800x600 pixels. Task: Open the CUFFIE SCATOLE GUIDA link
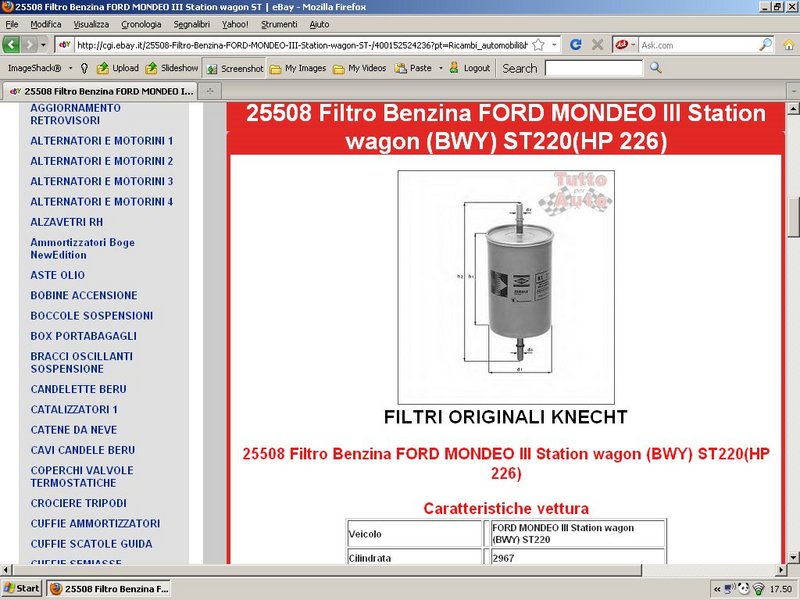click(91, 544)
